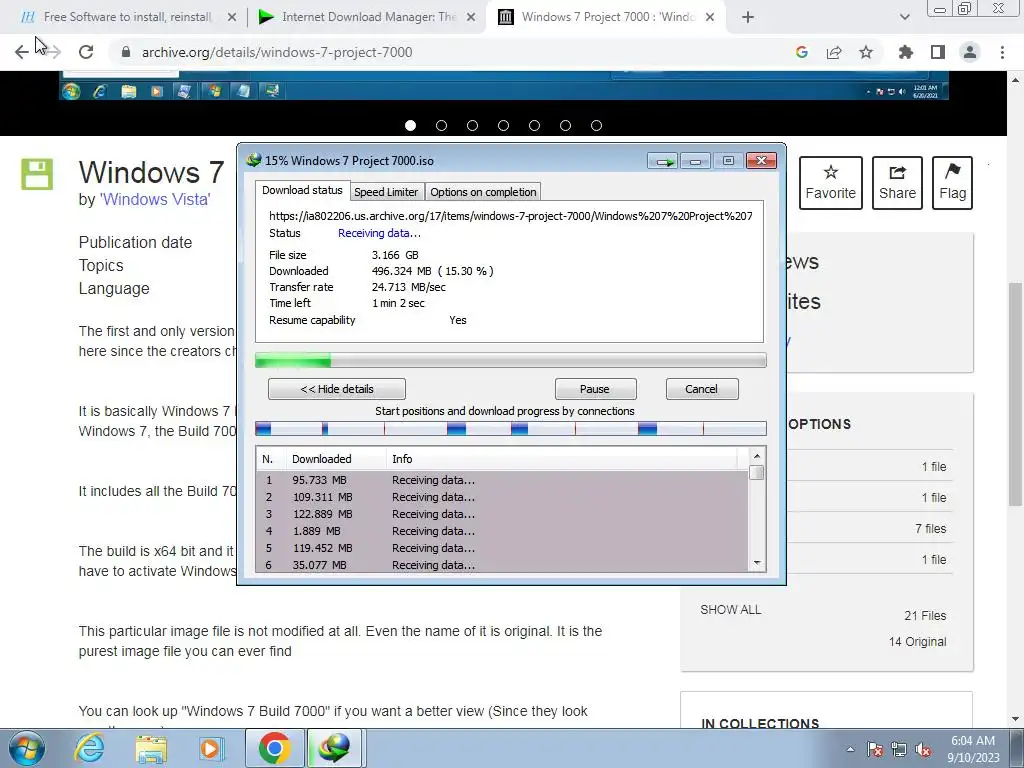Click the Downloaded column header
The width and height of the screenshot is (1024, 768).
tap(336, 459)
